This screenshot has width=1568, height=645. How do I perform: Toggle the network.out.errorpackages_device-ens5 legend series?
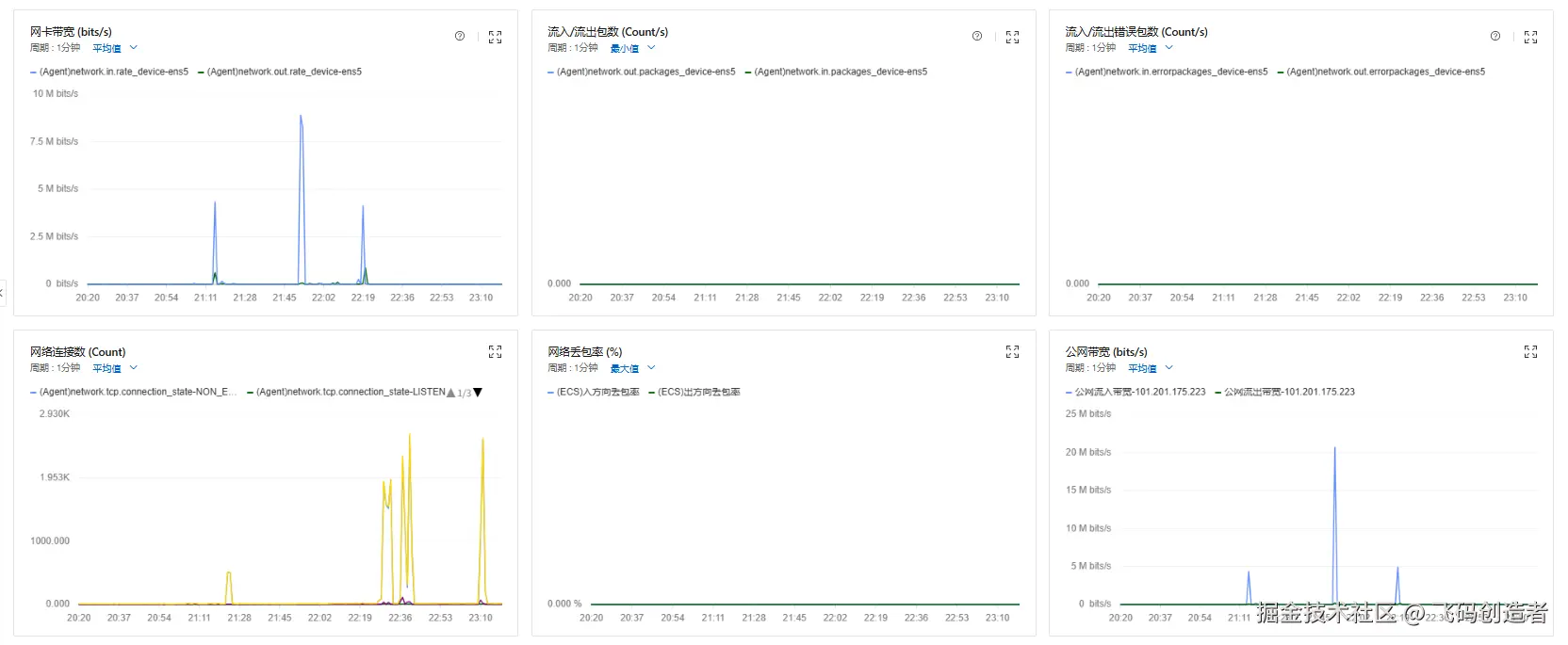(x=1381, y=72)
